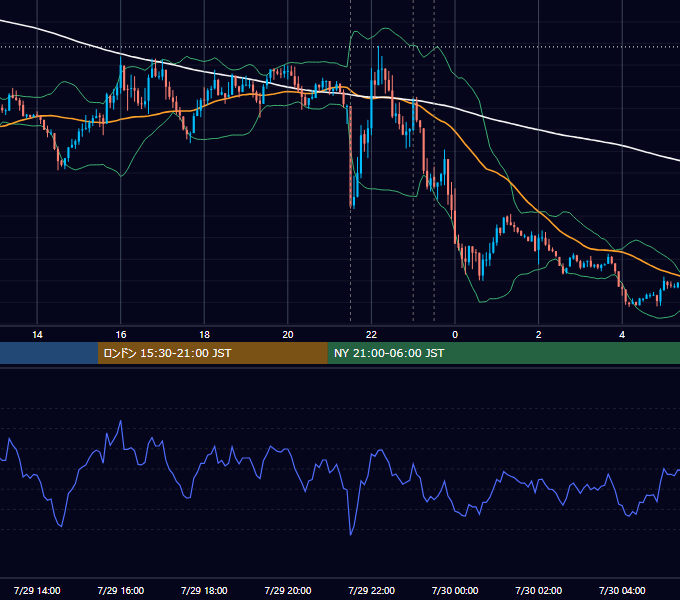This screenshot has height=600, width=680.
Task: Click hour label 0 on price chart axis
Action: [455, 335]
